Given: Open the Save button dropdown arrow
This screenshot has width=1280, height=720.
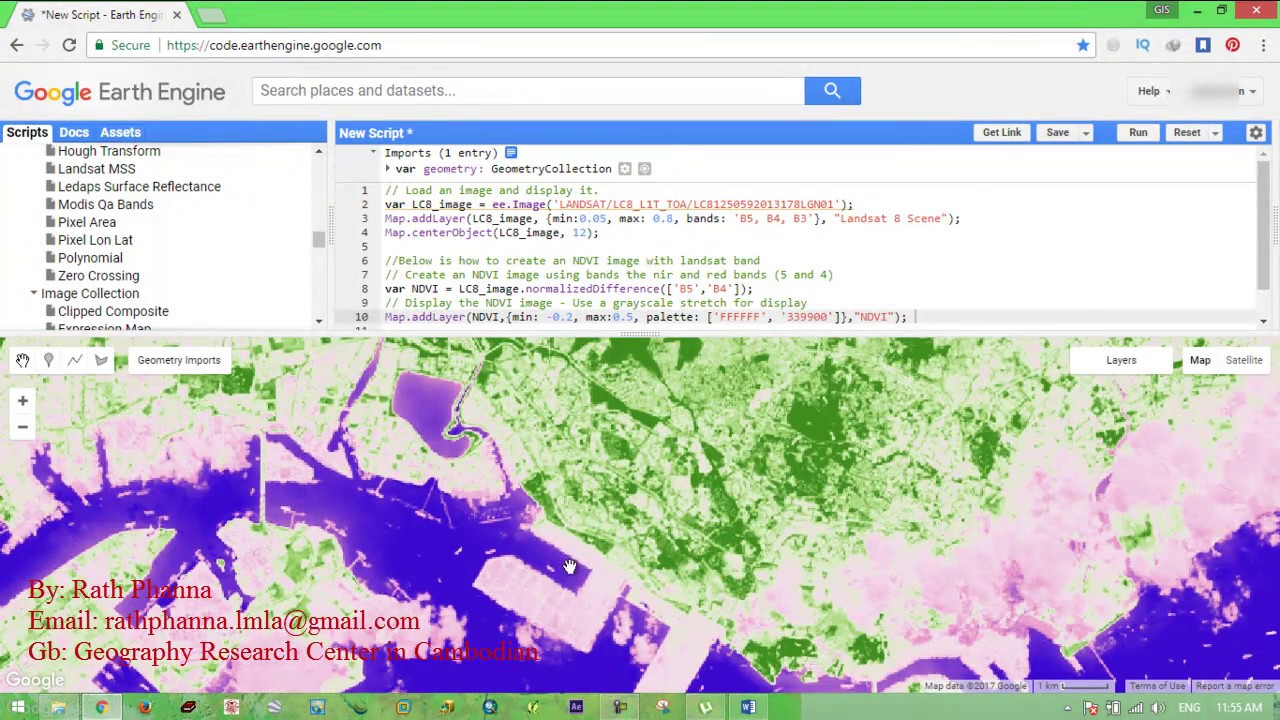Looking at the screenshot, I should click(x=1085, y=133).
